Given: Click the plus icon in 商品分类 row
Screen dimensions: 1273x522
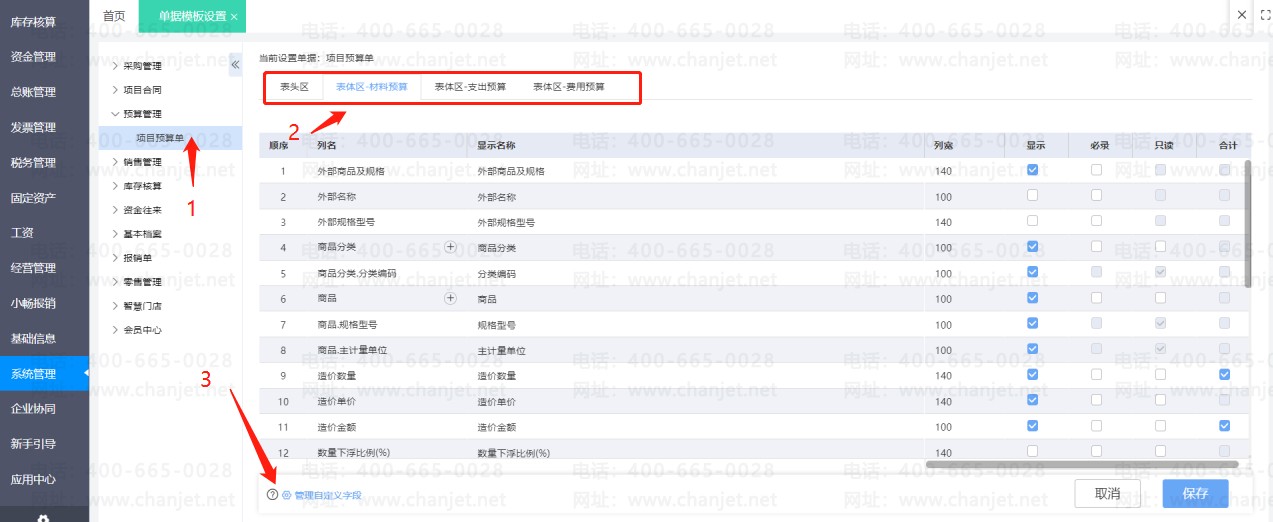Looking at the screenshot, I should pyautogui.click(x=450, y=246).
